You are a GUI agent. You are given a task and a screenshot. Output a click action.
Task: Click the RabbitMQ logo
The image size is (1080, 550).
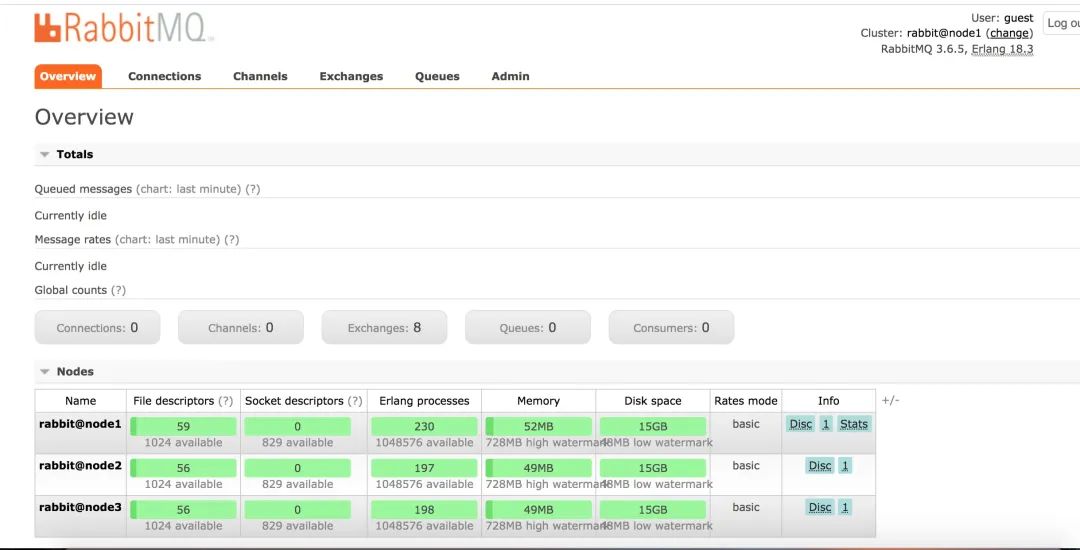(123, 29)
